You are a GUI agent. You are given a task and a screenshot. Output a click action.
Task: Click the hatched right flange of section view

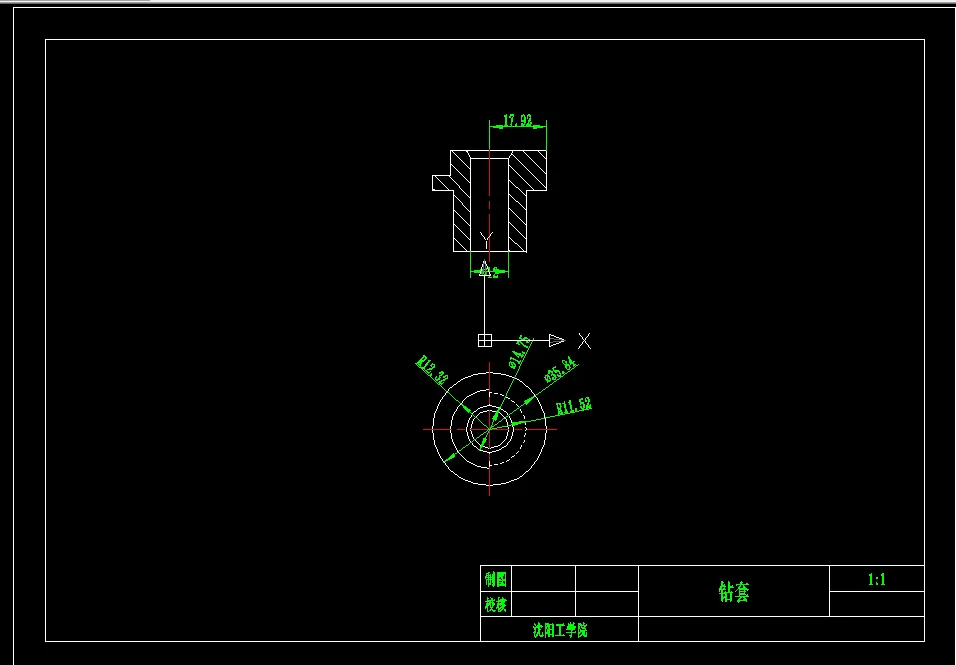tap(527, 170)
